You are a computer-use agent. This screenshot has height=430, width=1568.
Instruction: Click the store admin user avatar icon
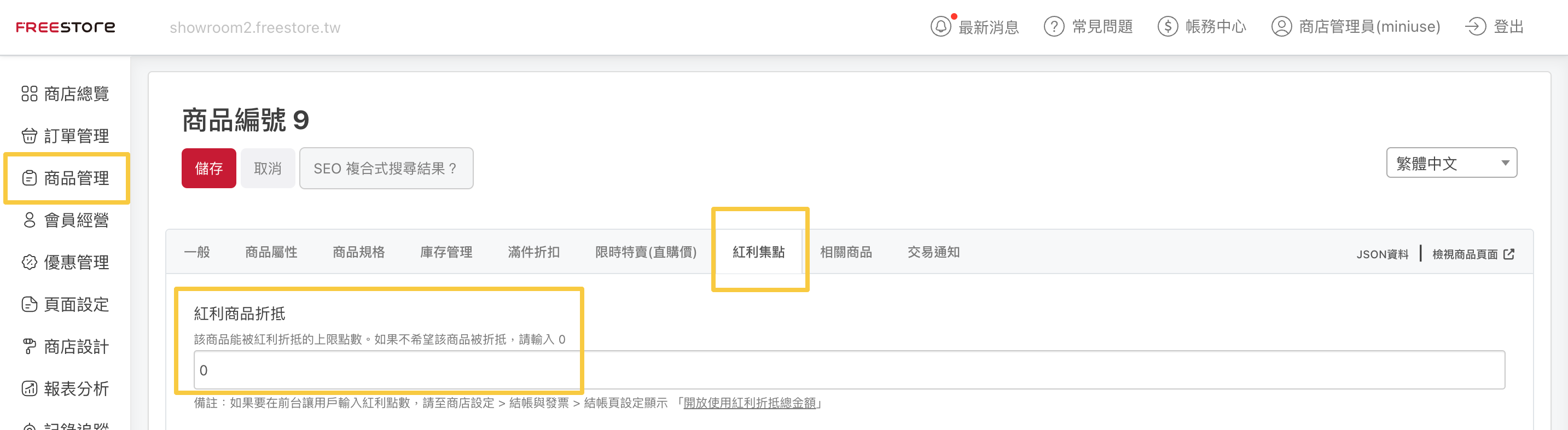click(1281, 27)
